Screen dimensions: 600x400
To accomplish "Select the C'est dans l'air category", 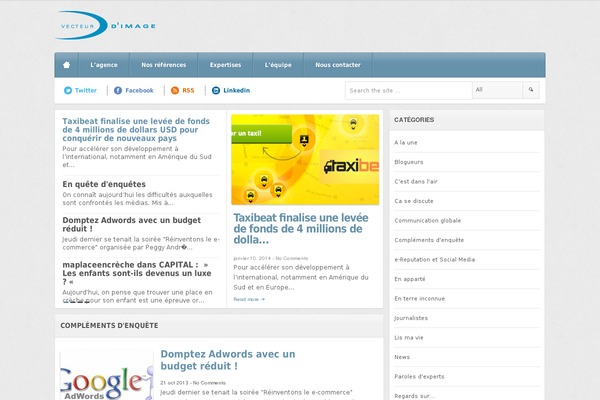I will (x=416, y=181).
